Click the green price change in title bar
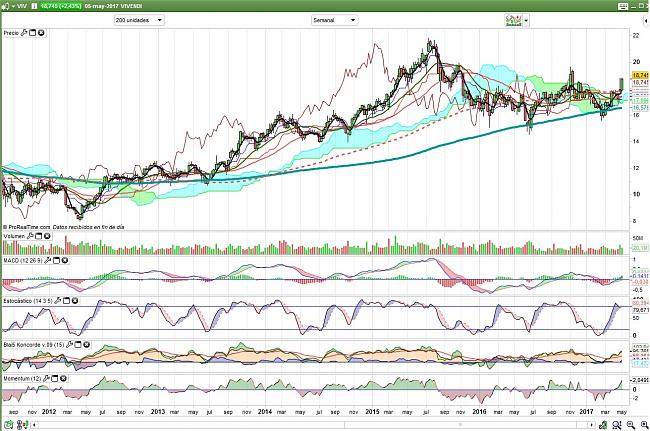The height and width of the screenshot is (431, 650). point(61,6)
